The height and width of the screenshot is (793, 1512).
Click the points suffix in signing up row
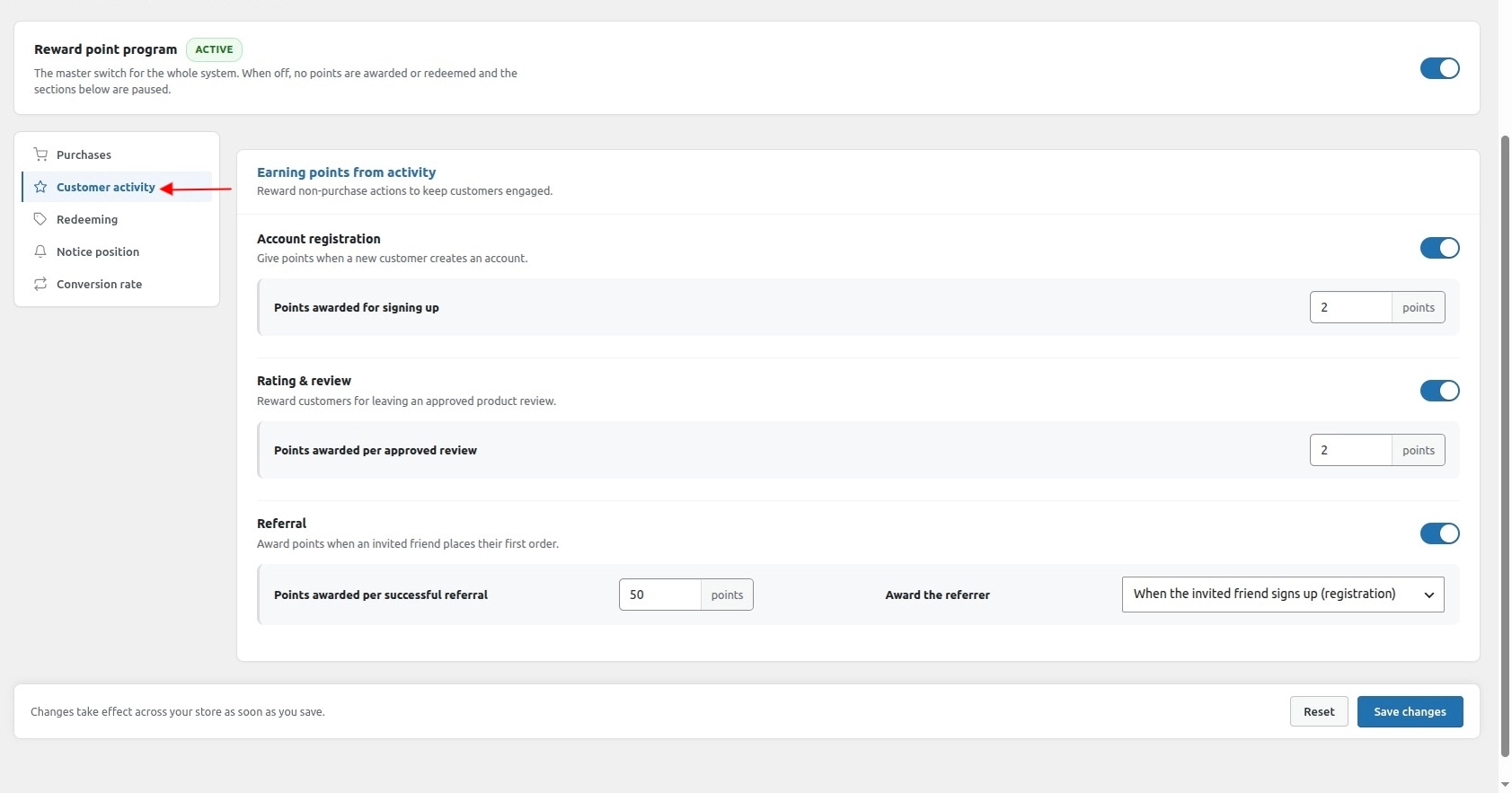pos(1419,307)
